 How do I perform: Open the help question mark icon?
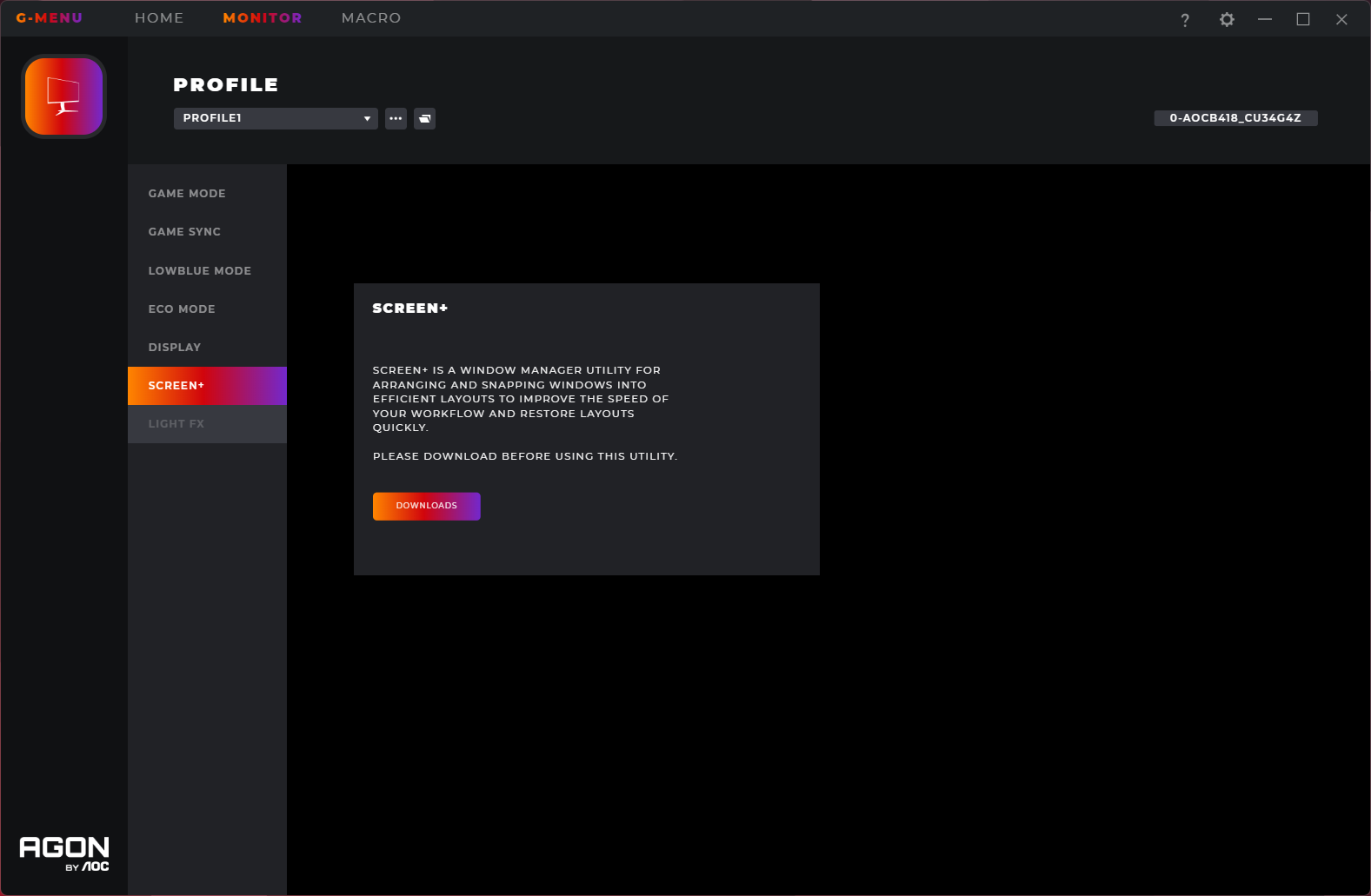pos(1185,20)
